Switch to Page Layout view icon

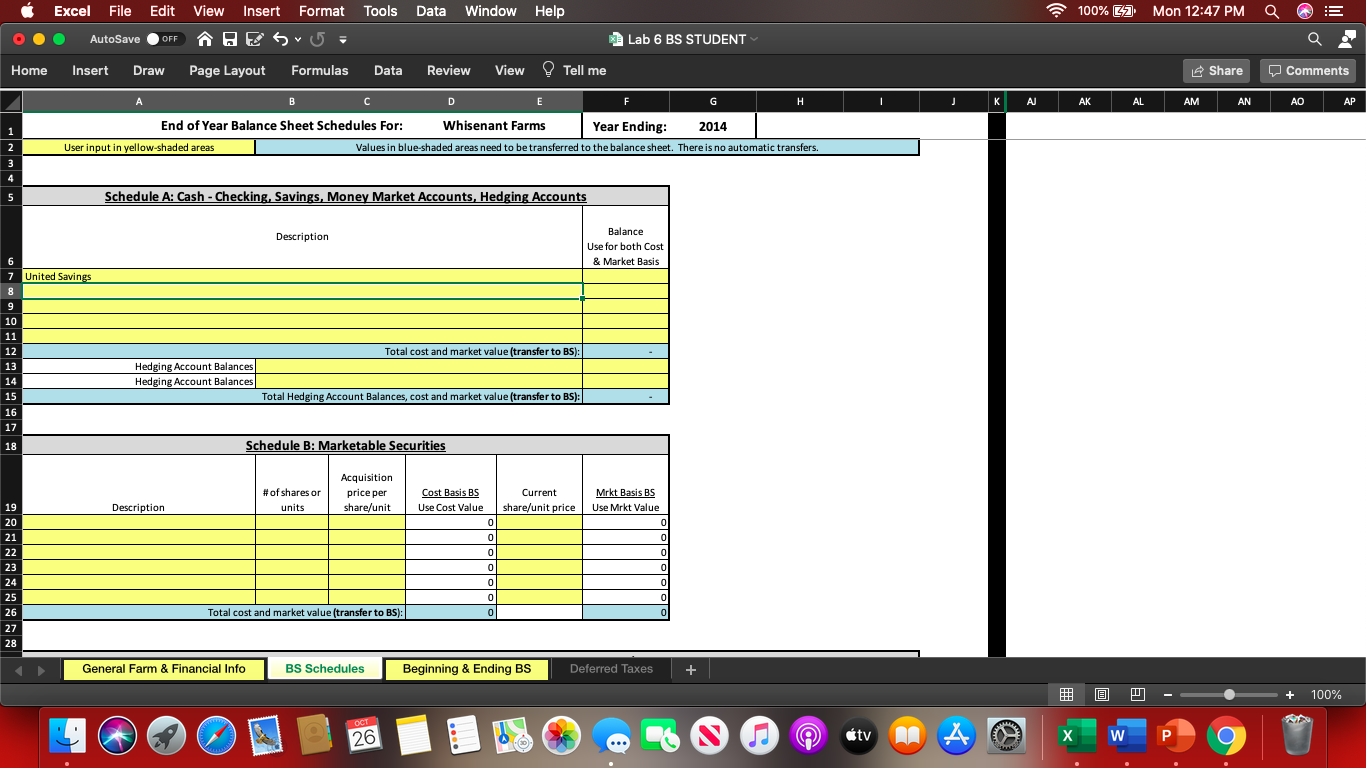1102,695
